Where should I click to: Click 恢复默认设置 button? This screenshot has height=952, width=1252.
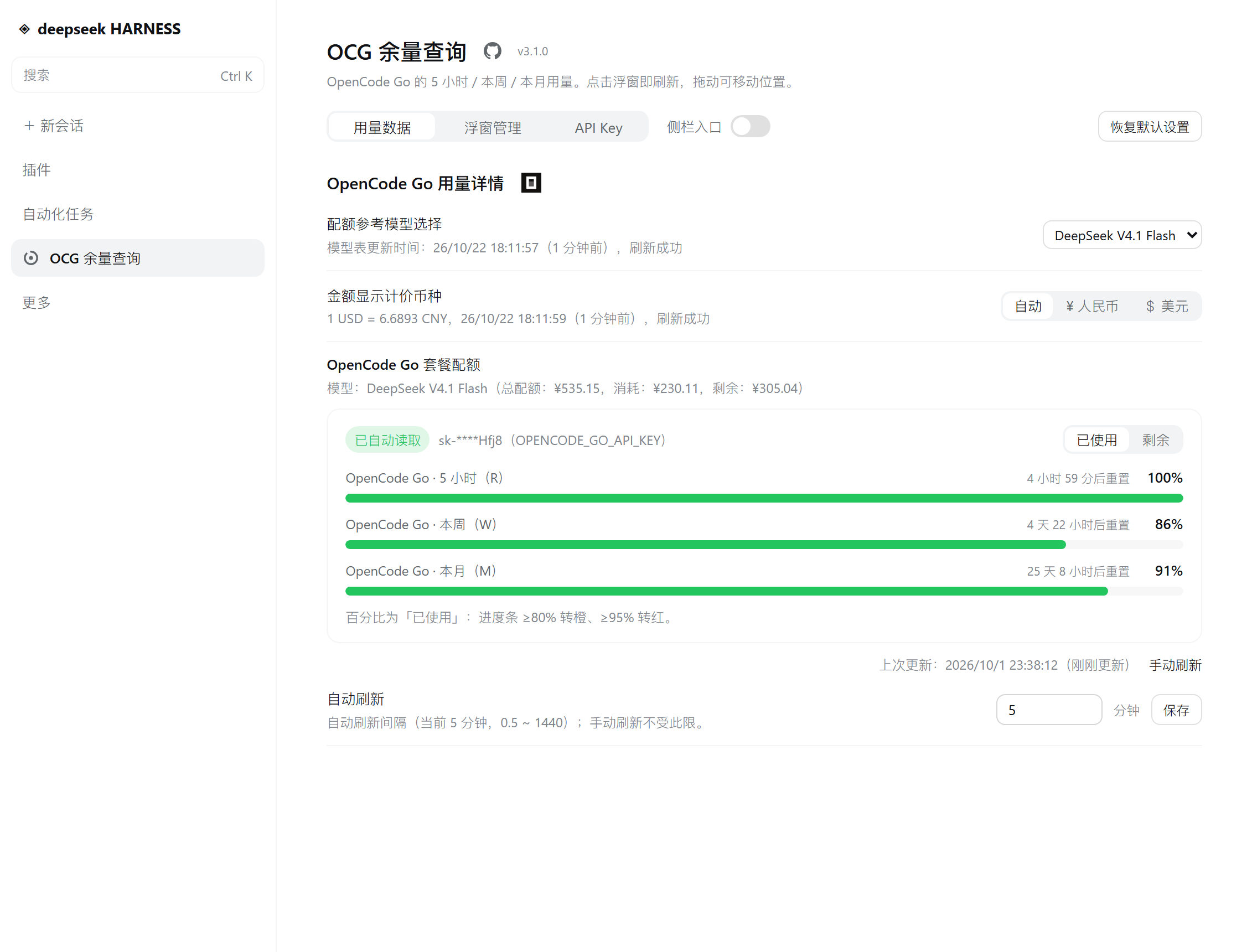click(x=1150, y=127)
